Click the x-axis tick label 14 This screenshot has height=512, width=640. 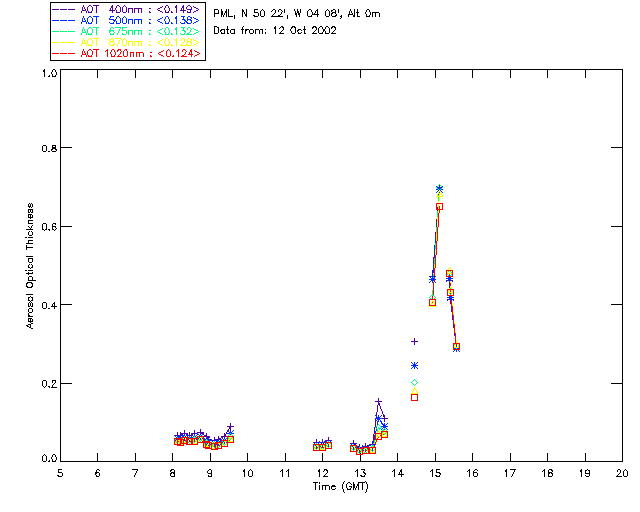click(398, 473)
